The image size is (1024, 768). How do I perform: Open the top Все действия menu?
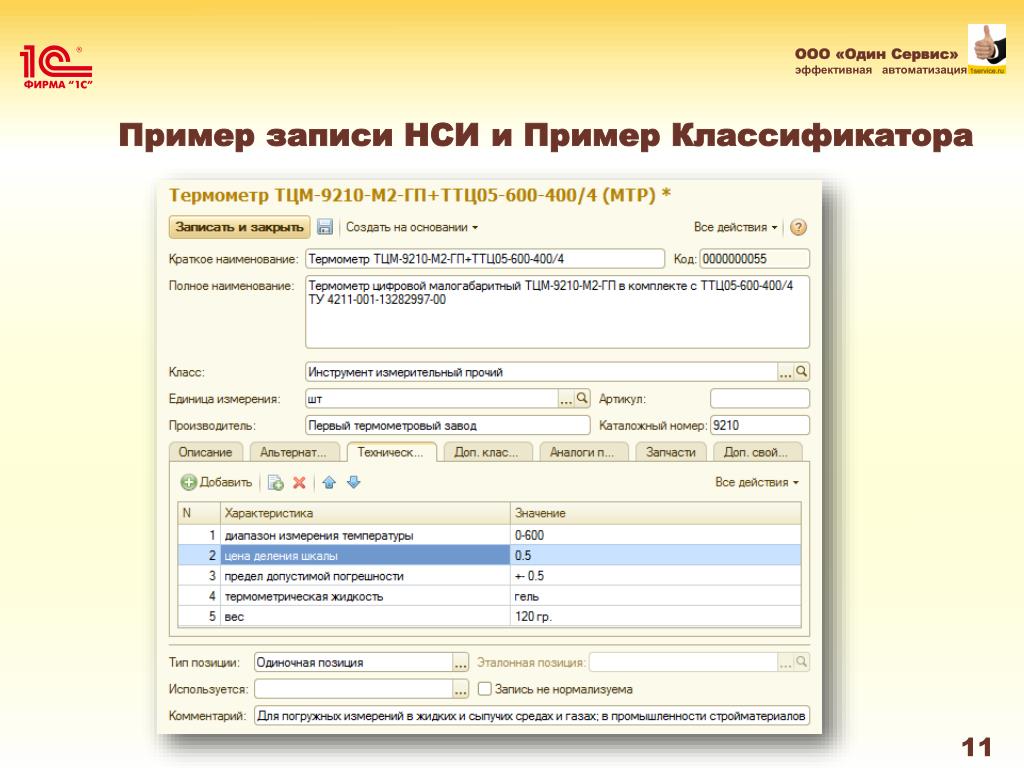click(x=735, y=227)
